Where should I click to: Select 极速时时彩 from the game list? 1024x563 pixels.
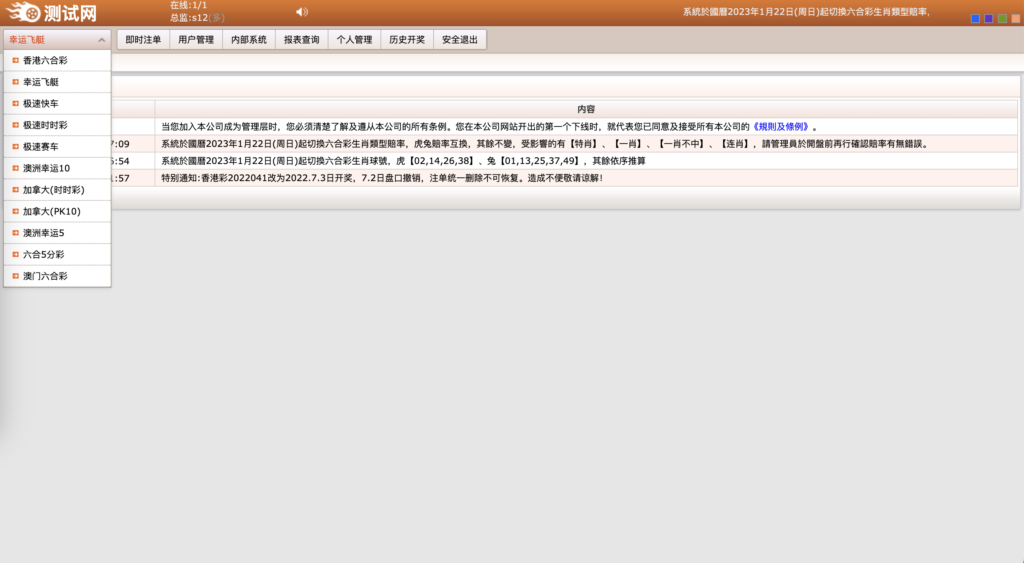[x=45, y=125]
